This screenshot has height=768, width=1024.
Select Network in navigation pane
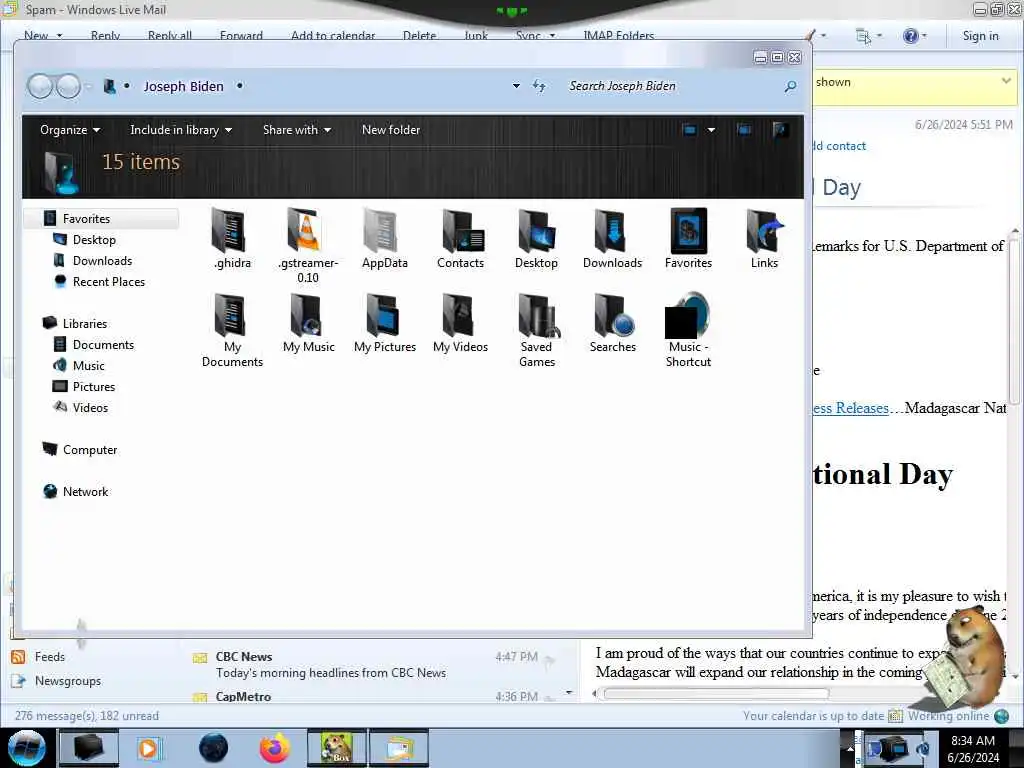tap(85, 492)
